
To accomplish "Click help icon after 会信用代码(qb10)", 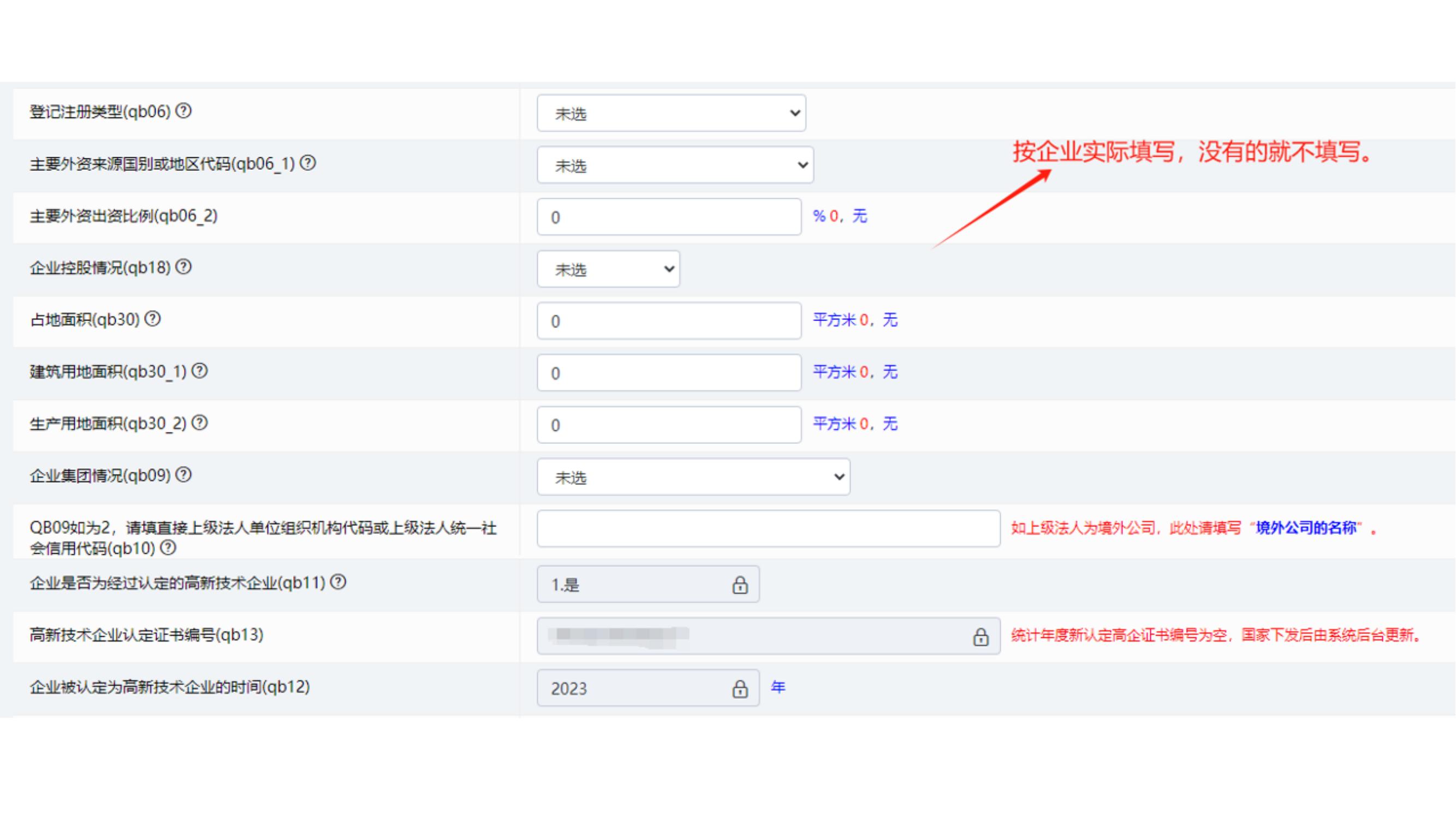I will pyautogui.click(x=168, y=547).
